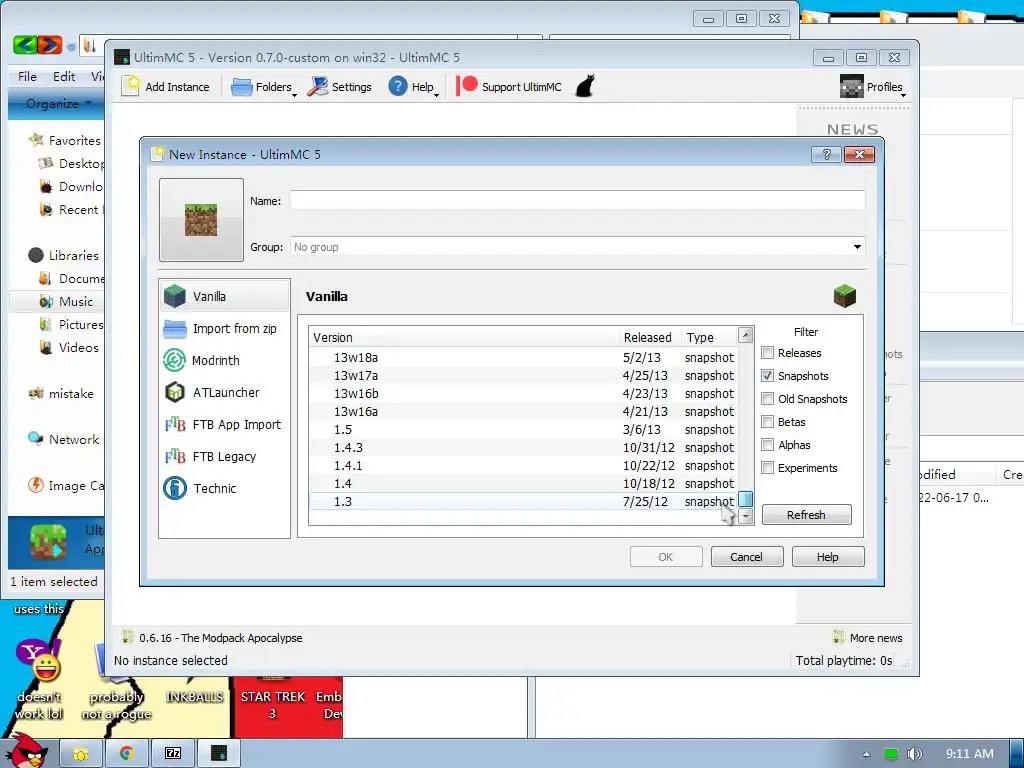
Task: Click the Angry Birds start button
Action: coord(27,750)
